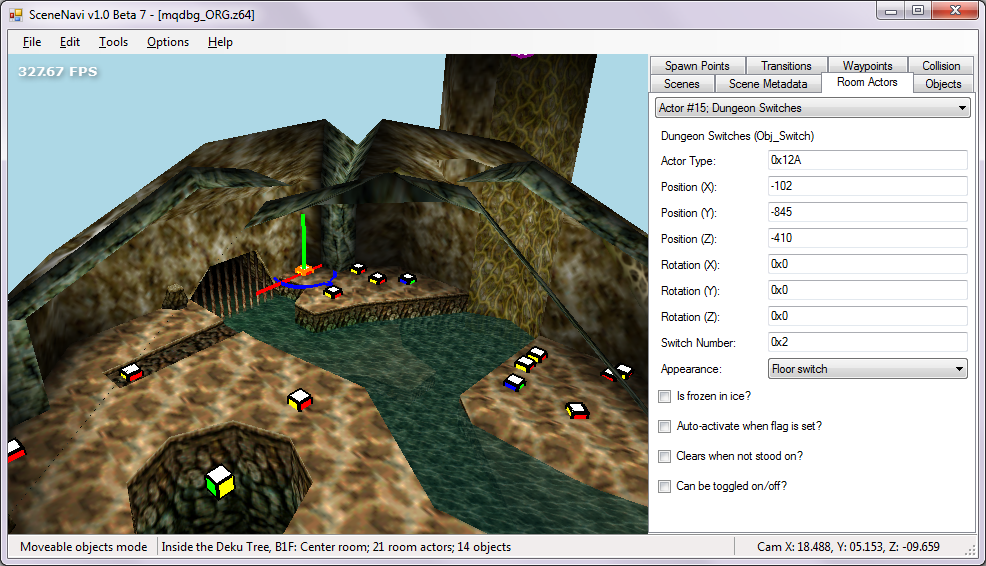The width and height of the screenshot is (986, 566).
Task: Switch to the Scenes tab
Action: point(682,84)
